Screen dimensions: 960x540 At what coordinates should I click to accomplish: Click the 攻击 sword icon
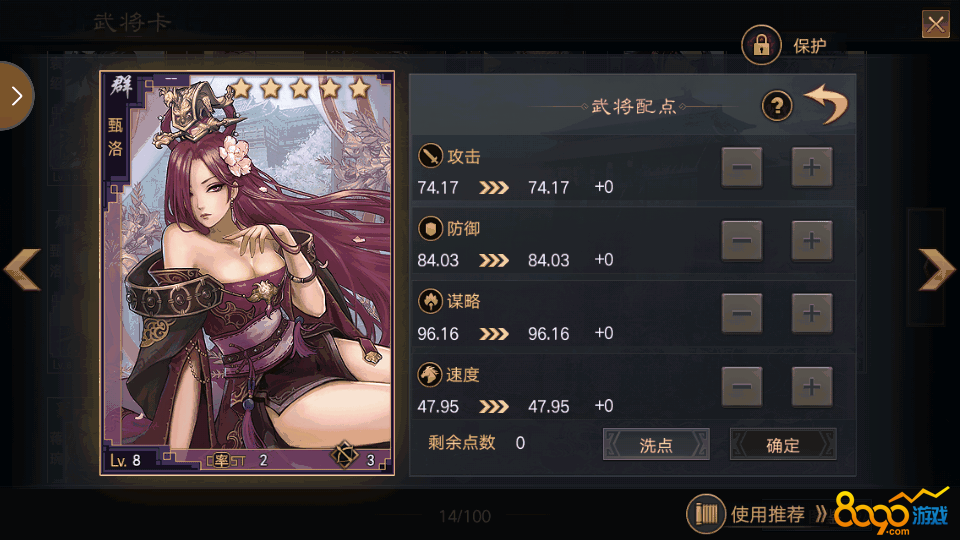click(x=430, y=156)
